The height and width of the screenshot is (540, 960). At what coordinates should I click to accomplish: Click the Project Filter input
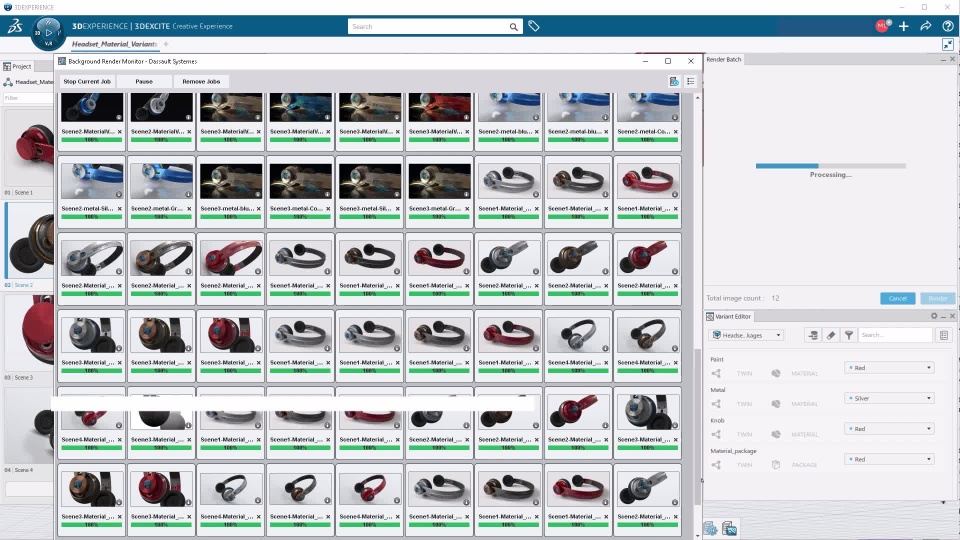point(28,98)
